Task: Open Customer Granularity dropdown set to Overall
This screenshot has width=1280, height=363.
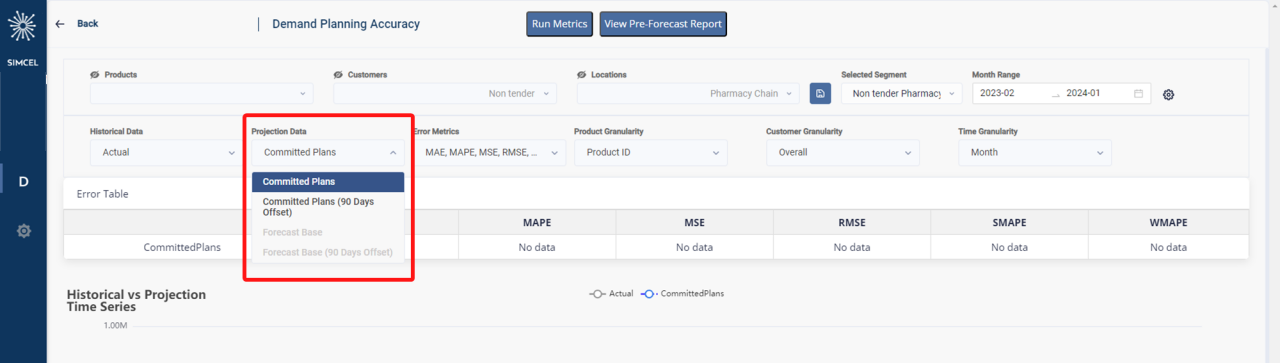Action: pyautogui.click(x=842, y=152)
